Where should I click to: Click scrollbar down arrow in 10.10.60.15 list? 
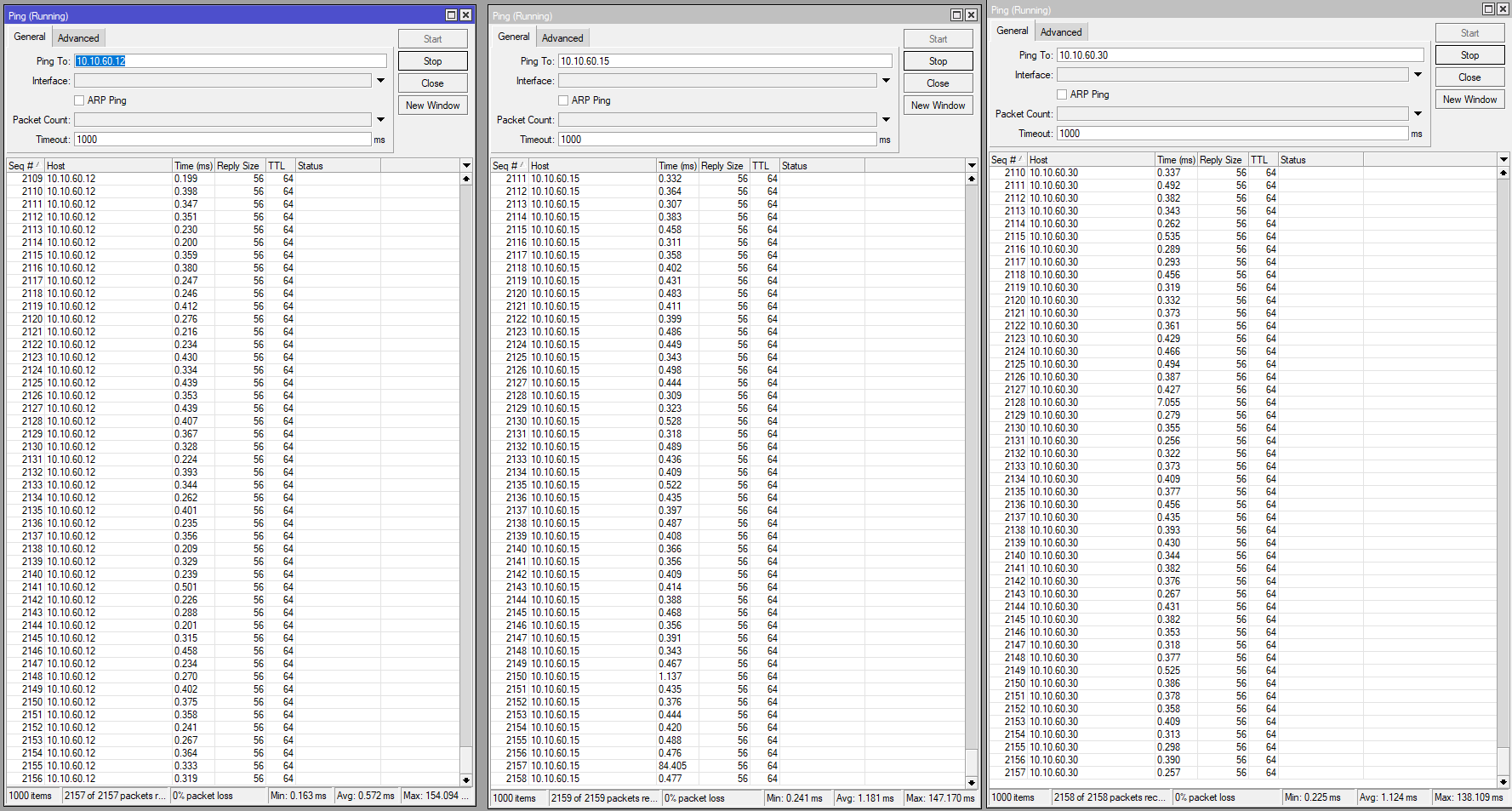(972, 782)
